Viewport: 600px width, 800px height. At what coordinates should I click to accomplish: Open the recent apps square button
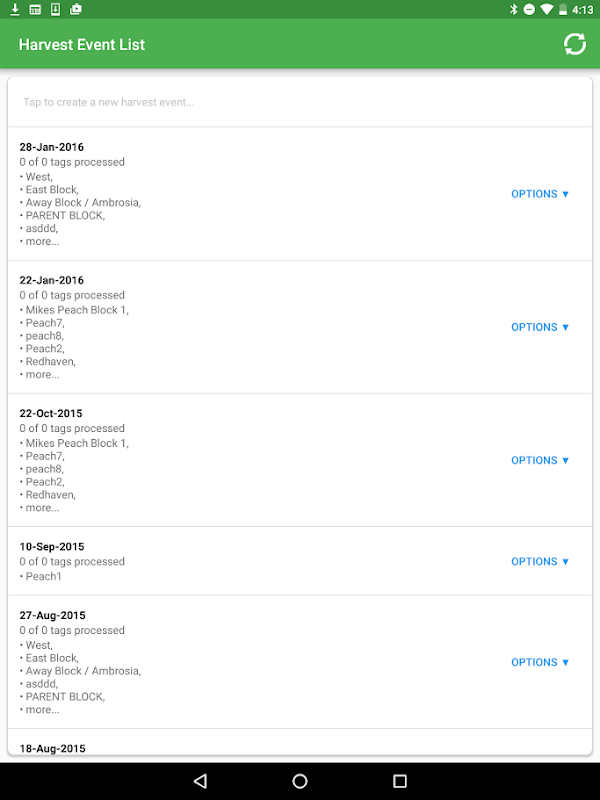[x=400, y=781]
